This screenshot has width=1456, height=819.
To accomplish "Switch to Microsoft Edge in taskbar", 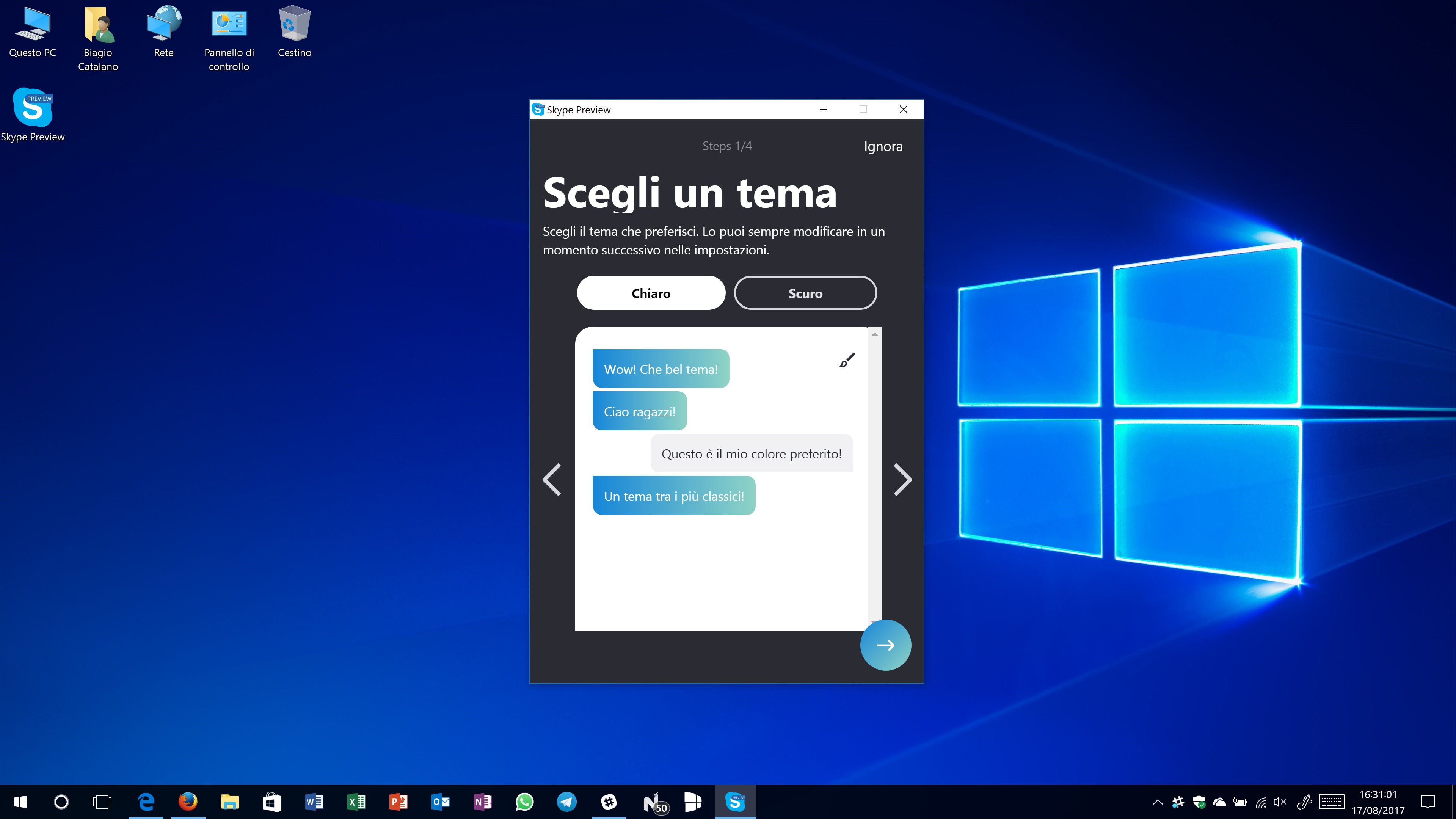I will tap(146, 802).
